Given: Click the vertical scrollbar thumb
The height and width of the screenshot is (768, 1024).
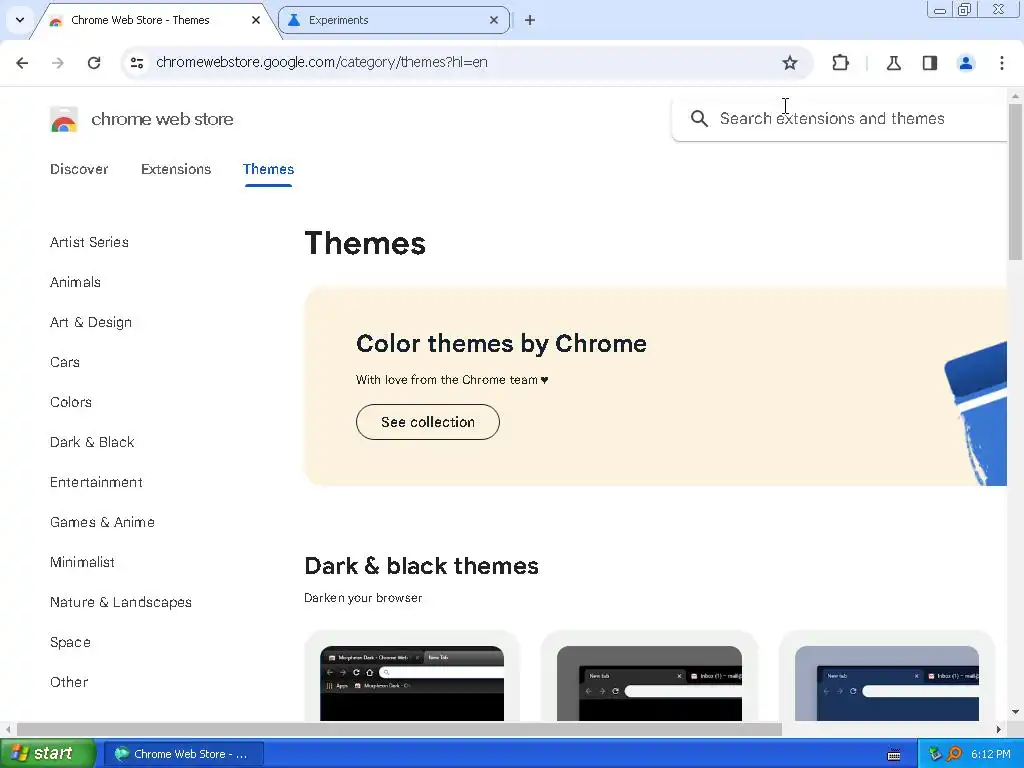Looking at the screenshot, I should pos(1015,182).
